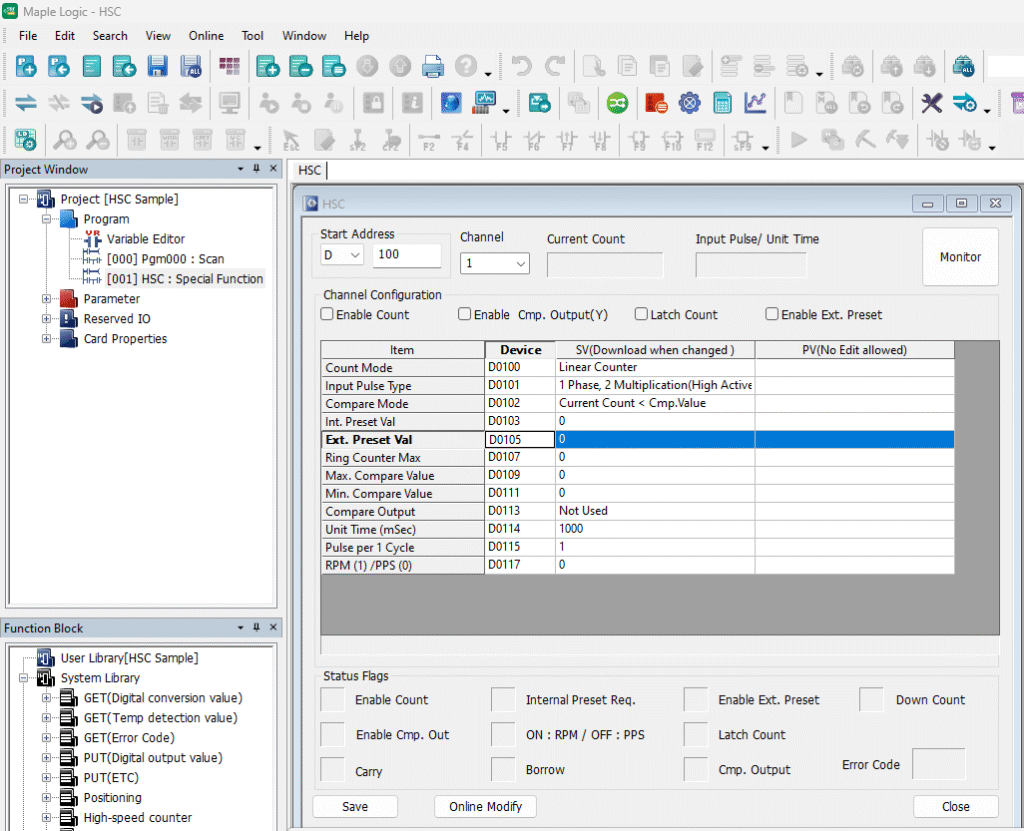The image size is (1024, 831).
Task: Pin the Project Window panel
Action: pos(257,169)
